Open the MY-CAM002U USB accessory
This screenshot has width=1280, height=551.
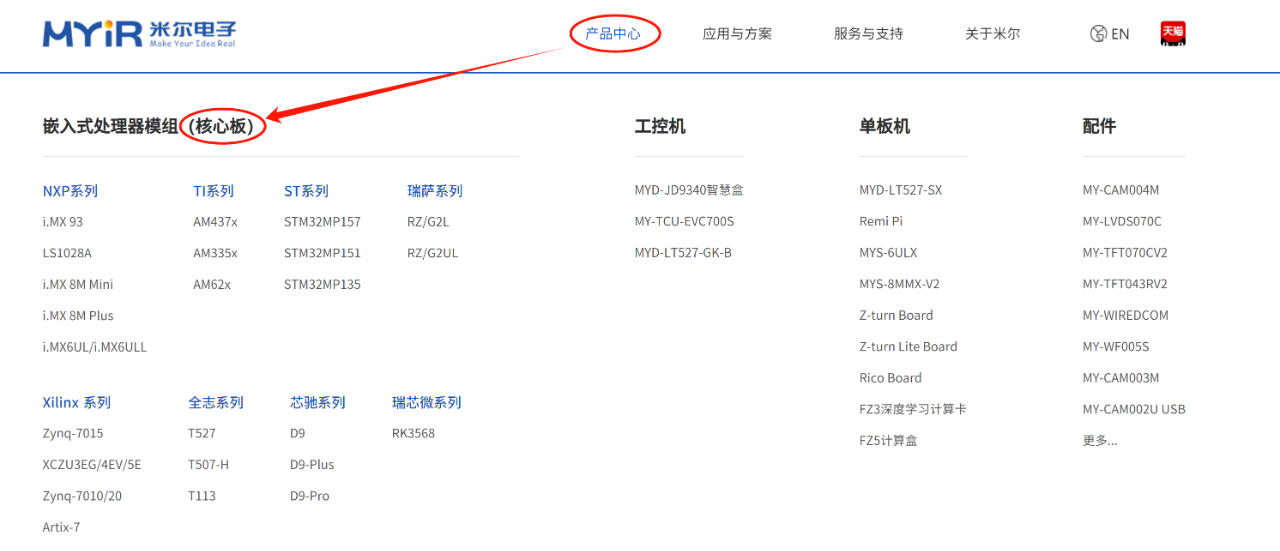[1133, 409]
